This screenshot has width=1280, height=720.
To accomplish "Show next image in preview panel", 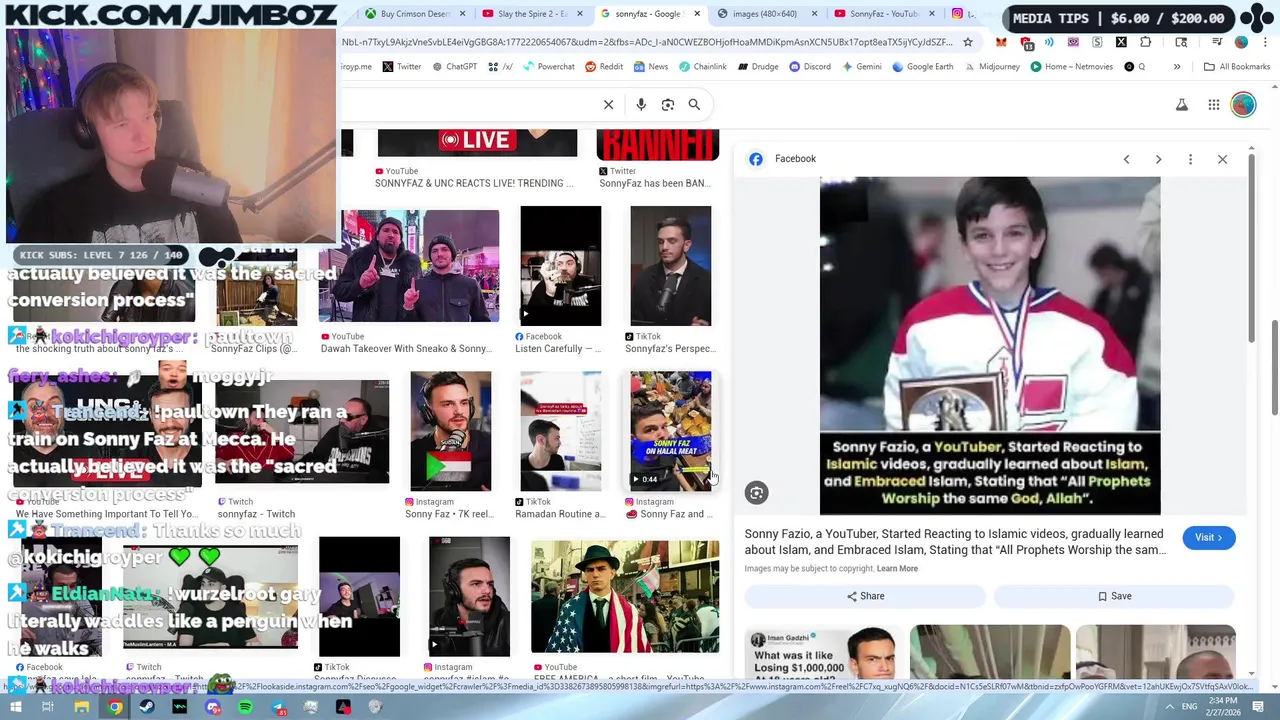I will pos(1158,159).
